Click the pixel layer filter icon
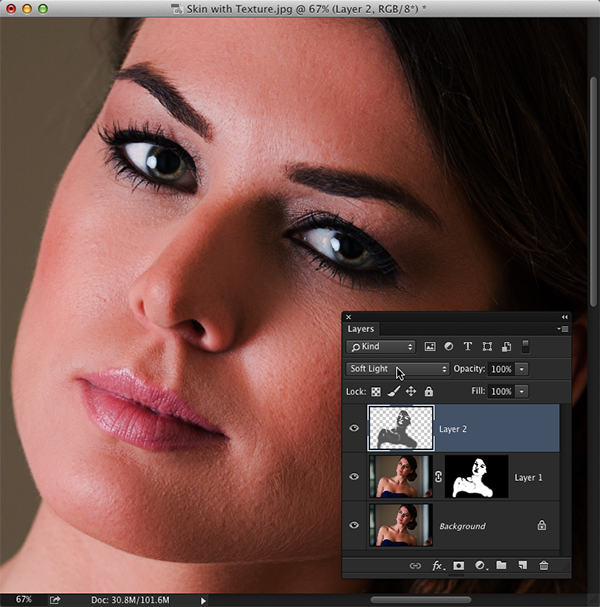600x607 pixels. point(430,347)
